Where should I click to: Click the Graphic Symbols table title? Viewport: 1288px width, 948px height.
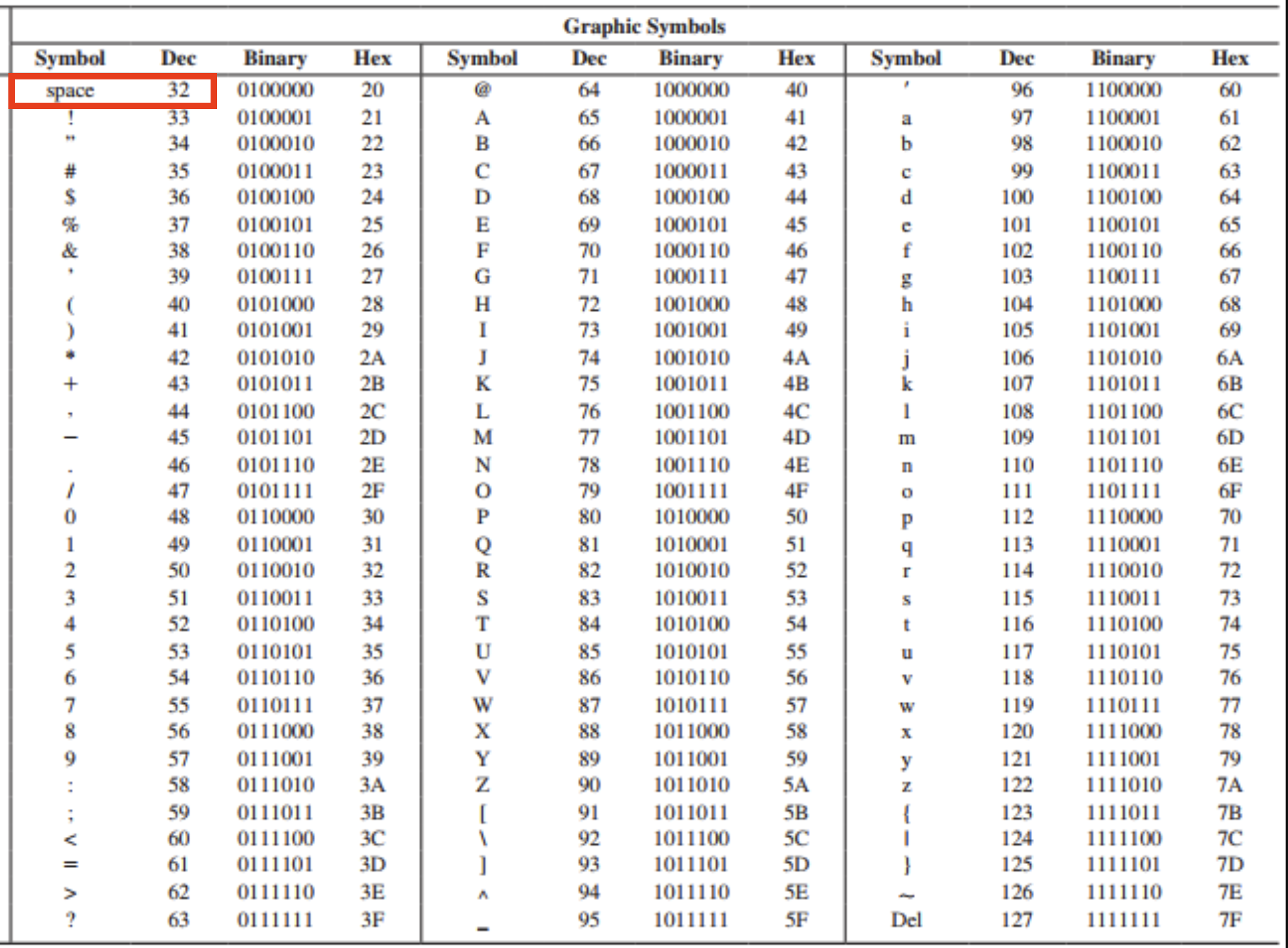pos(644,26)
